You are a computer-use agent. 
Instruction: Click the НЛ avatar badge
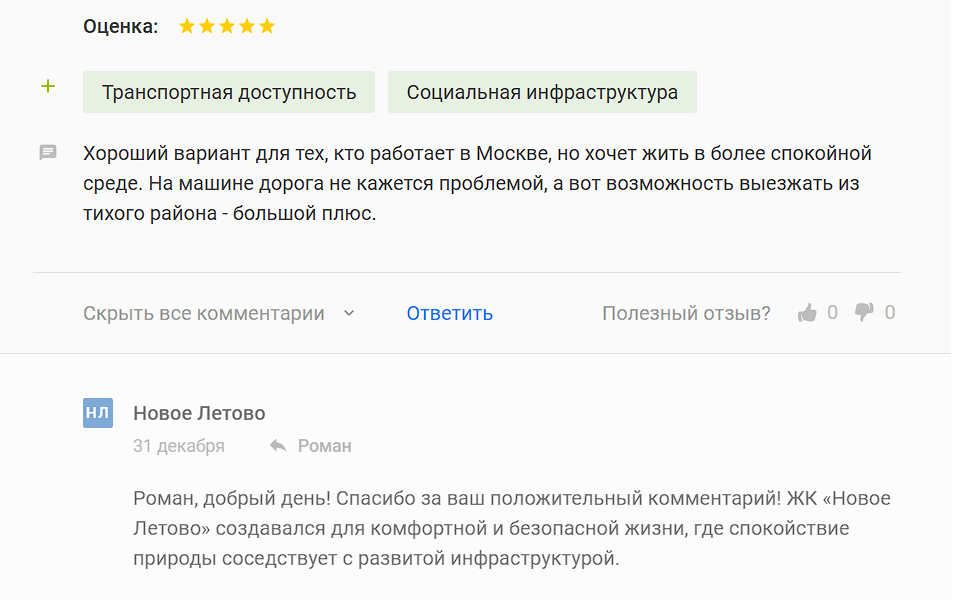(x=98, y=413)
